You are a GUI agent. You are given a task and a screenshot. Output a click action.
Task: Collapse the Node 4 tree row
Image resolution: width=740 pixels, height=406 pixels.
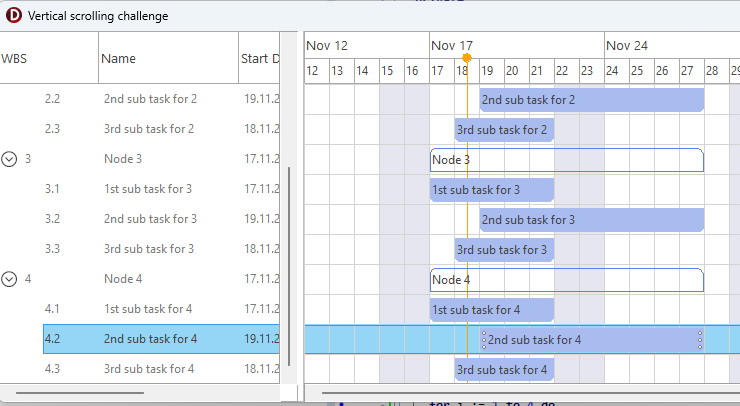(x=10, y=279)
